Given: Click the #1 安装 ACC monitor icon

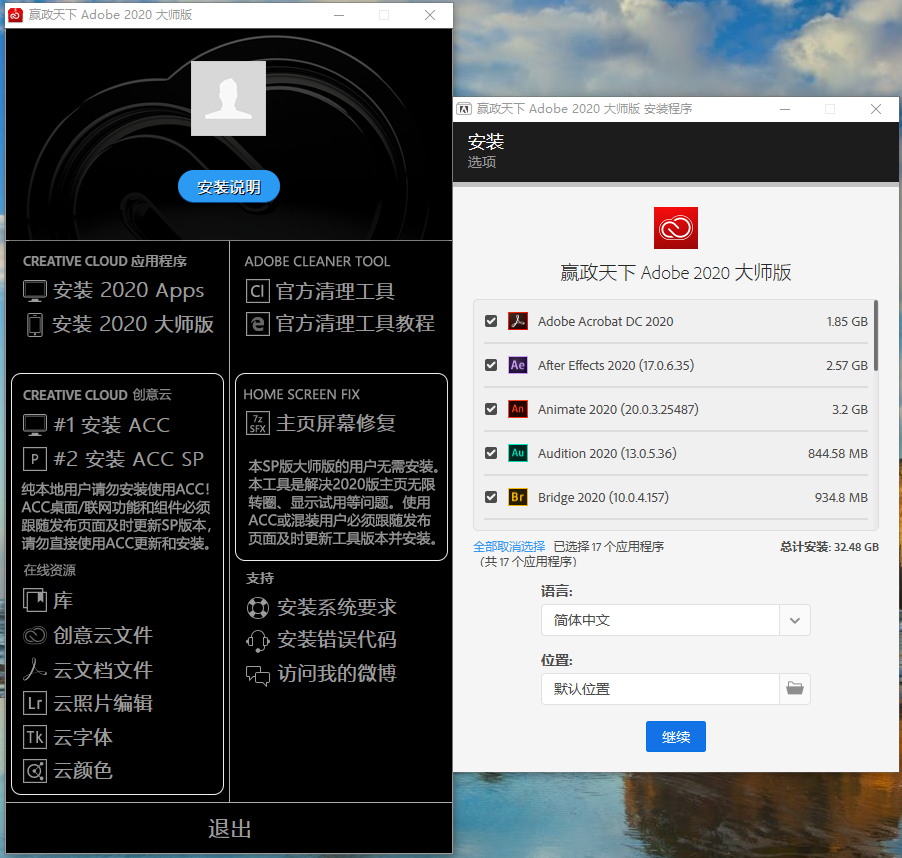Looking at the screenshot, I should 35,426.
